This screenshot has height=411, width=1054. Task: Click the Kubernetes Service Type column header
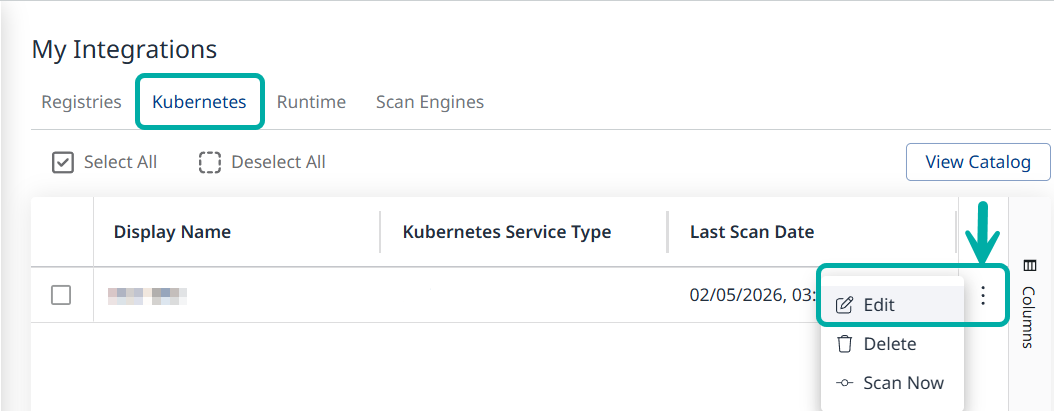click(506, 232)
